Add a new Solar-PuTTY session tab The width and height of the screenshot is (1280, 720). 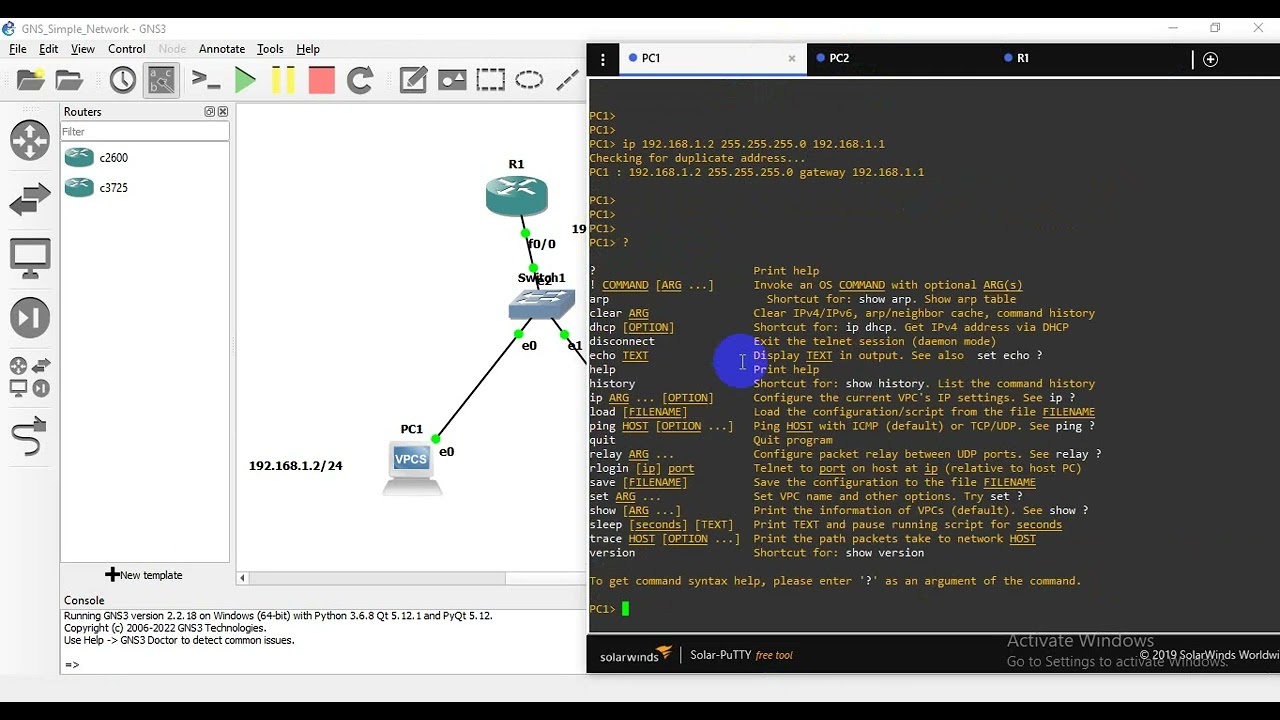point(1210,59)
